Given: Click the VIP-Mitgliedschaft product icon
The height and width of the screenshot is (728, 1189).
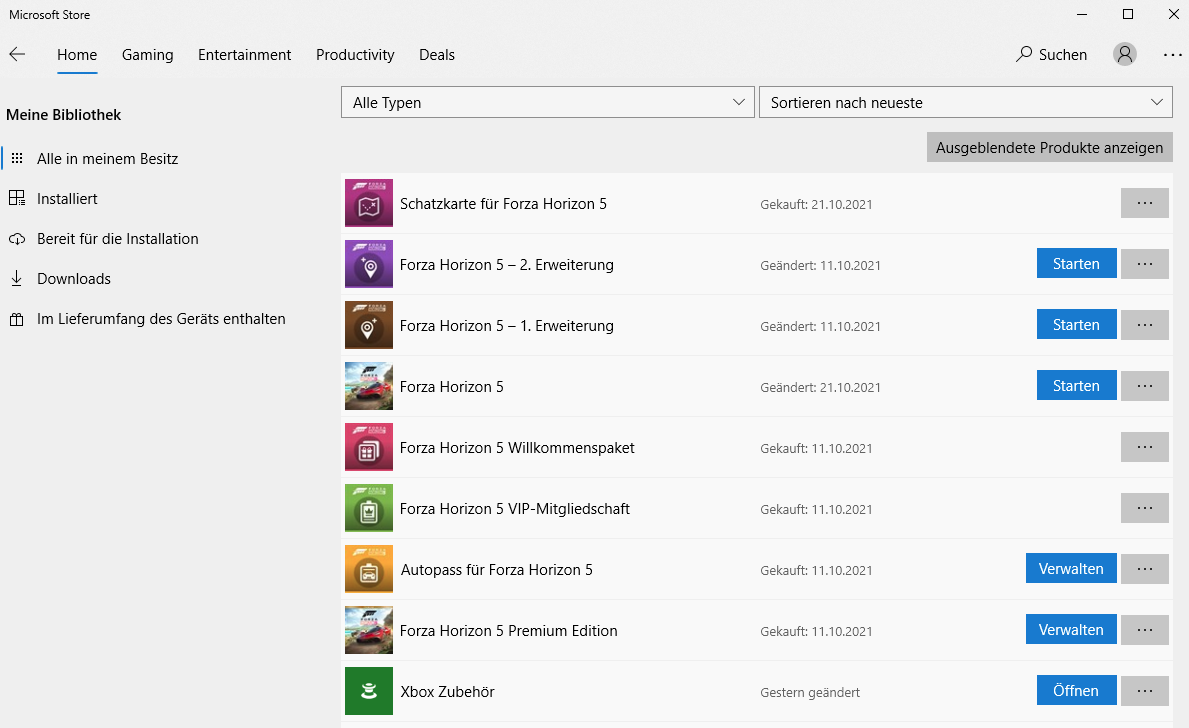Looking at the screenshot, I should 369,508.
